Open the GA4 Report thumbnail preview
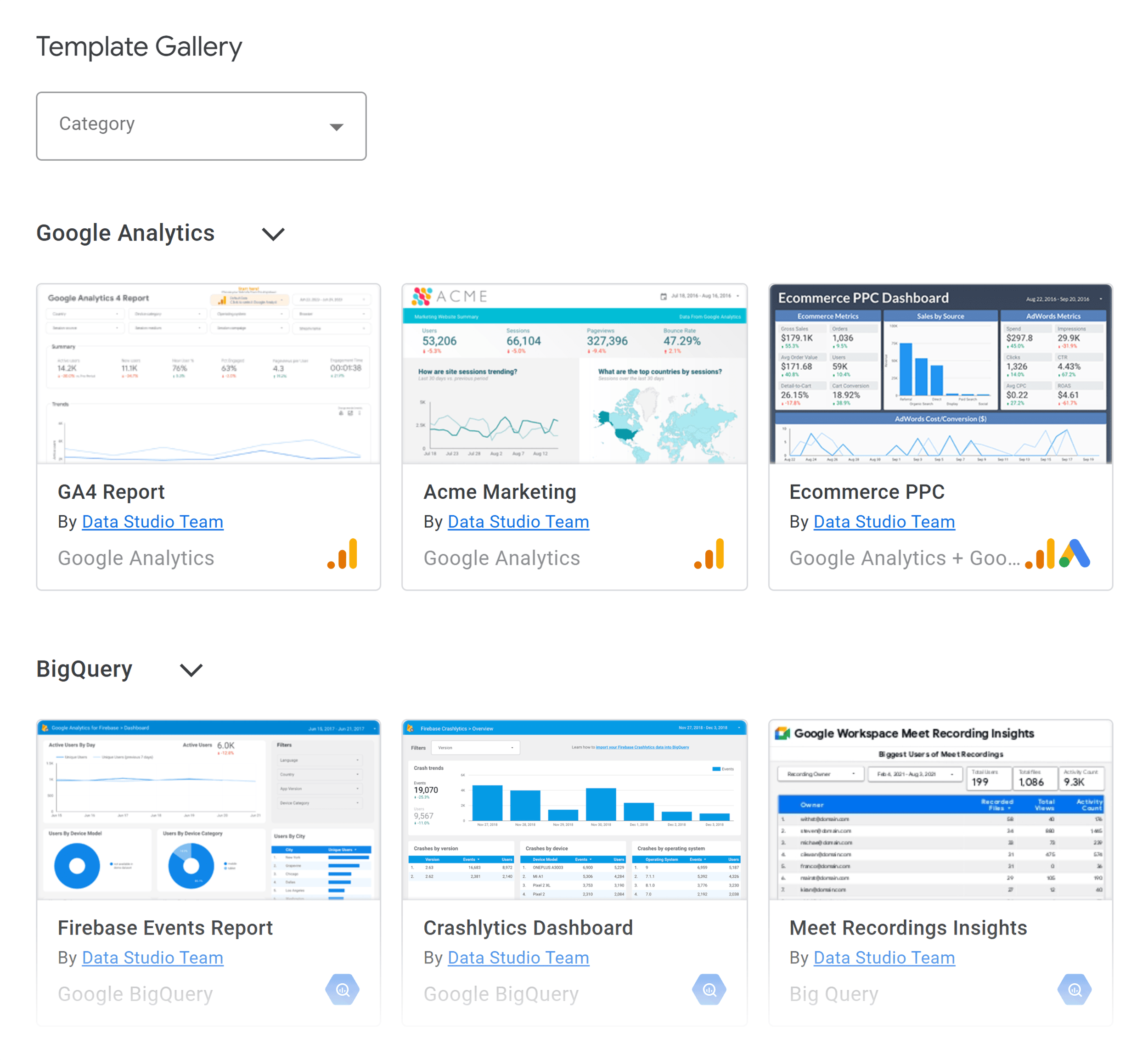Screen dimensions: 1148x1060 [x=209, y=373]
